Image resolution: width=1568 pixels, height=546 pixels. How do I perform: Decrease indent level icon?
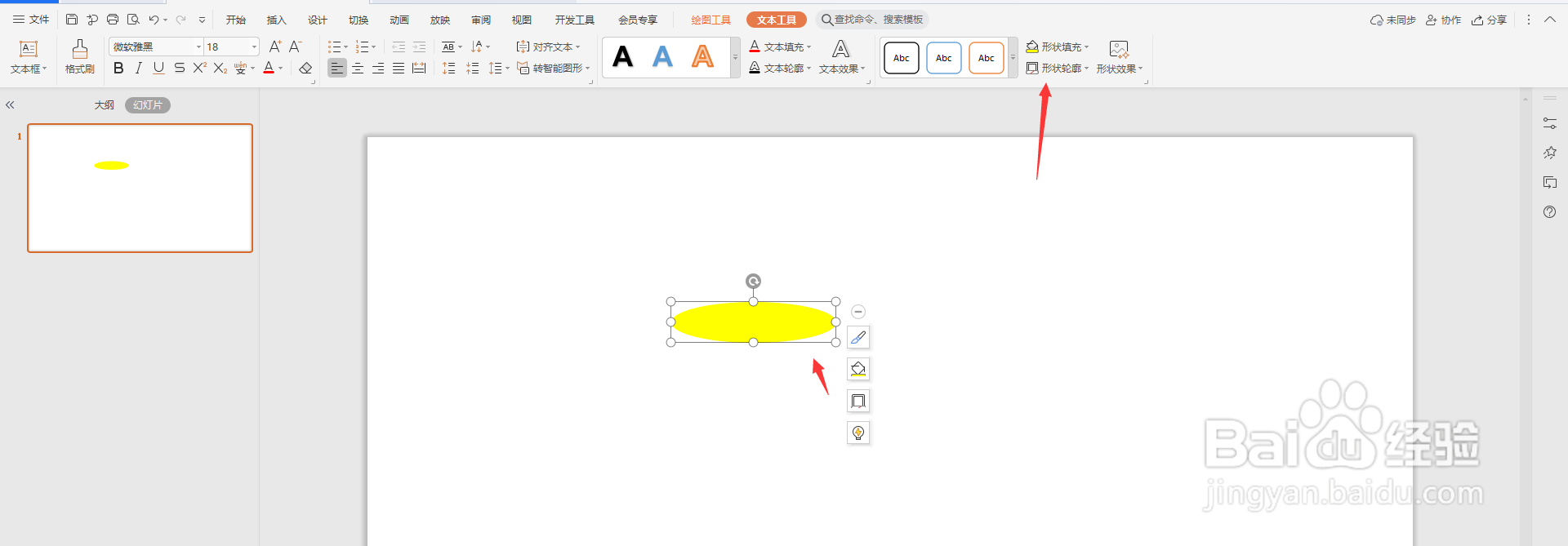399,47
